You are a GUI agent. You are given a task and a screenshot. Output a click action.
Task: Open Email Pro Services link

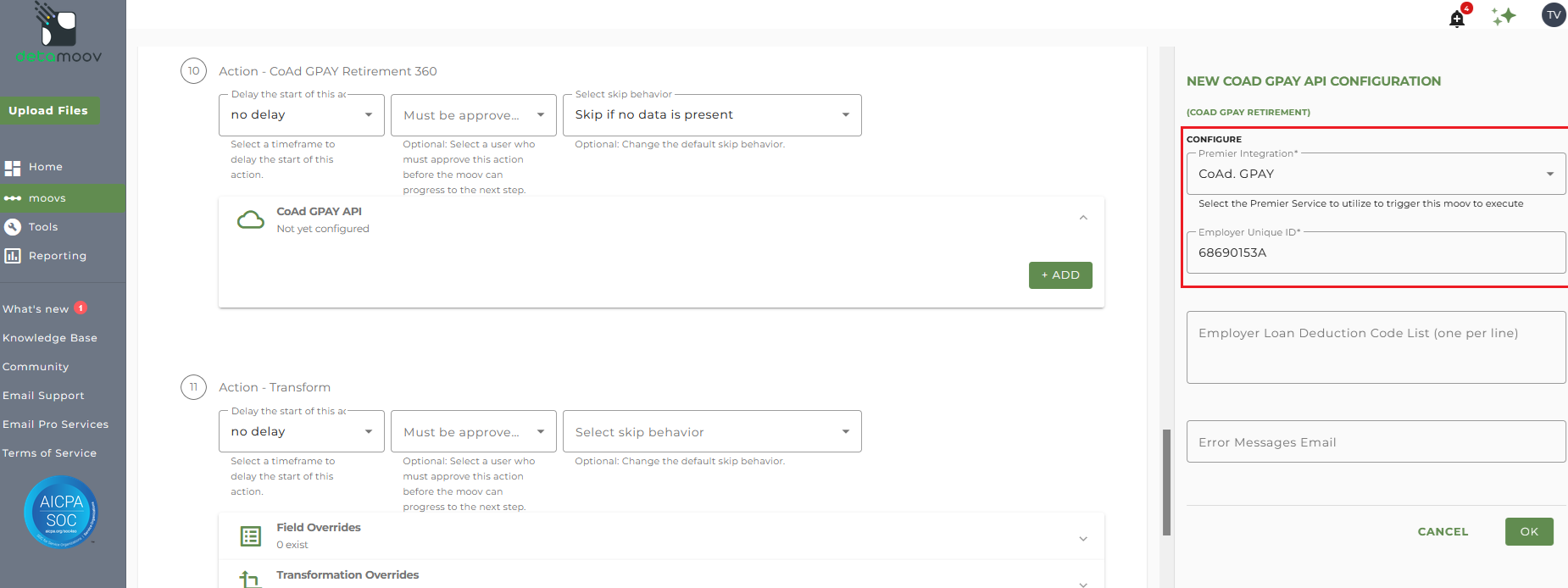56,424
